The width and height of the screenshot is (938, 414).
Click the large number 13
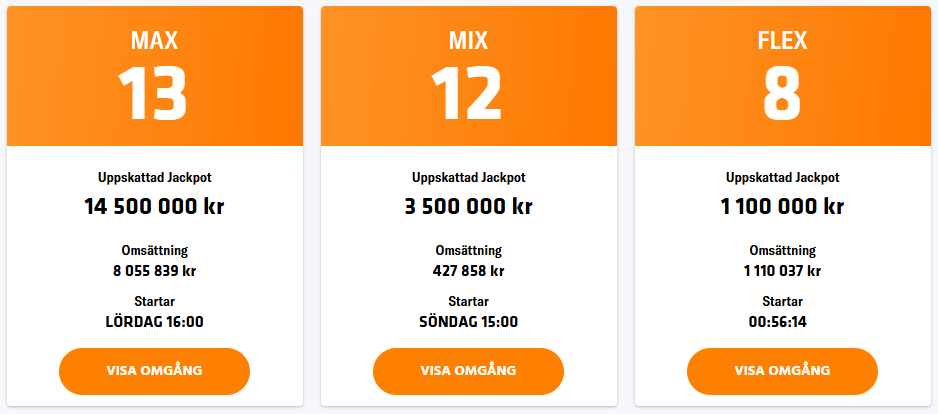tap(154, 94)
